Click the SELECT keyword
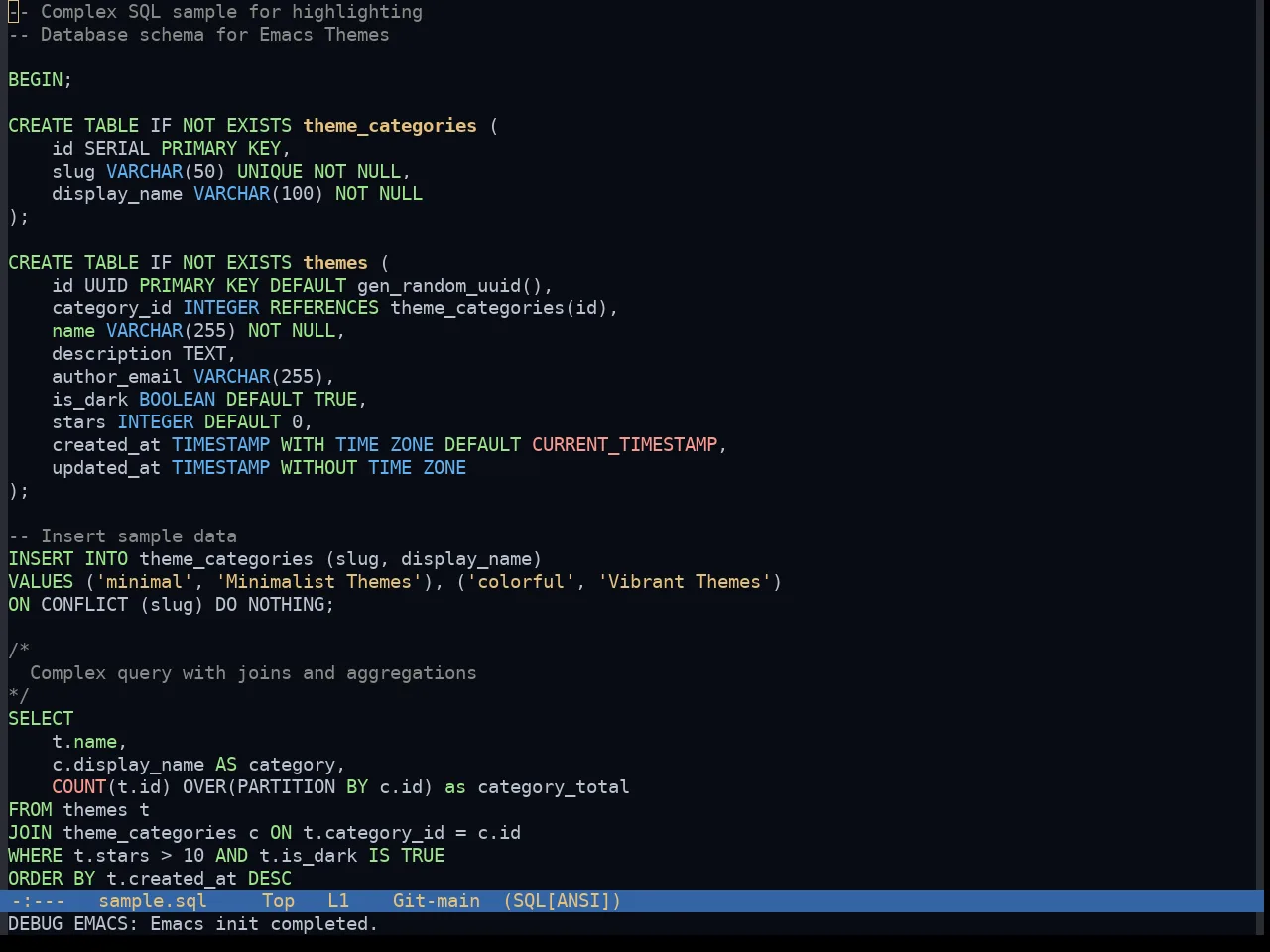This screenshot has height=952, width=1270. (x=41, y=719)
